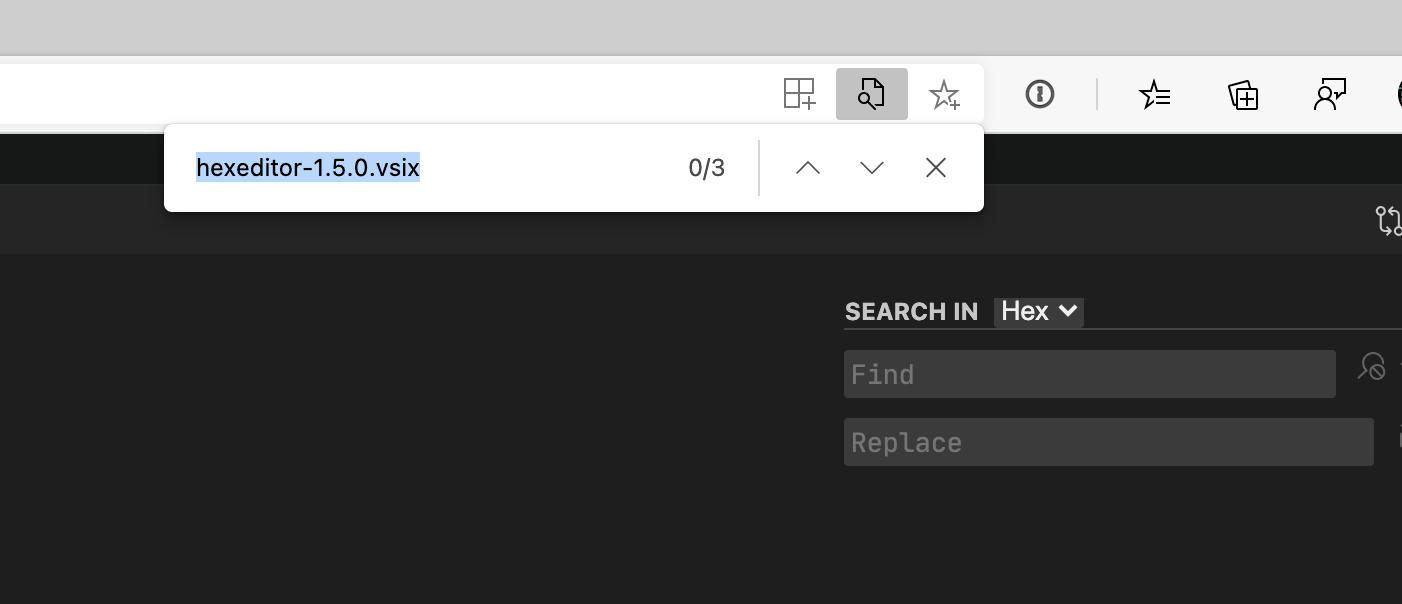Go to the previous find match
Image resolution: width=1402 pixels, height=604 pixels.
tap(807, 167)
